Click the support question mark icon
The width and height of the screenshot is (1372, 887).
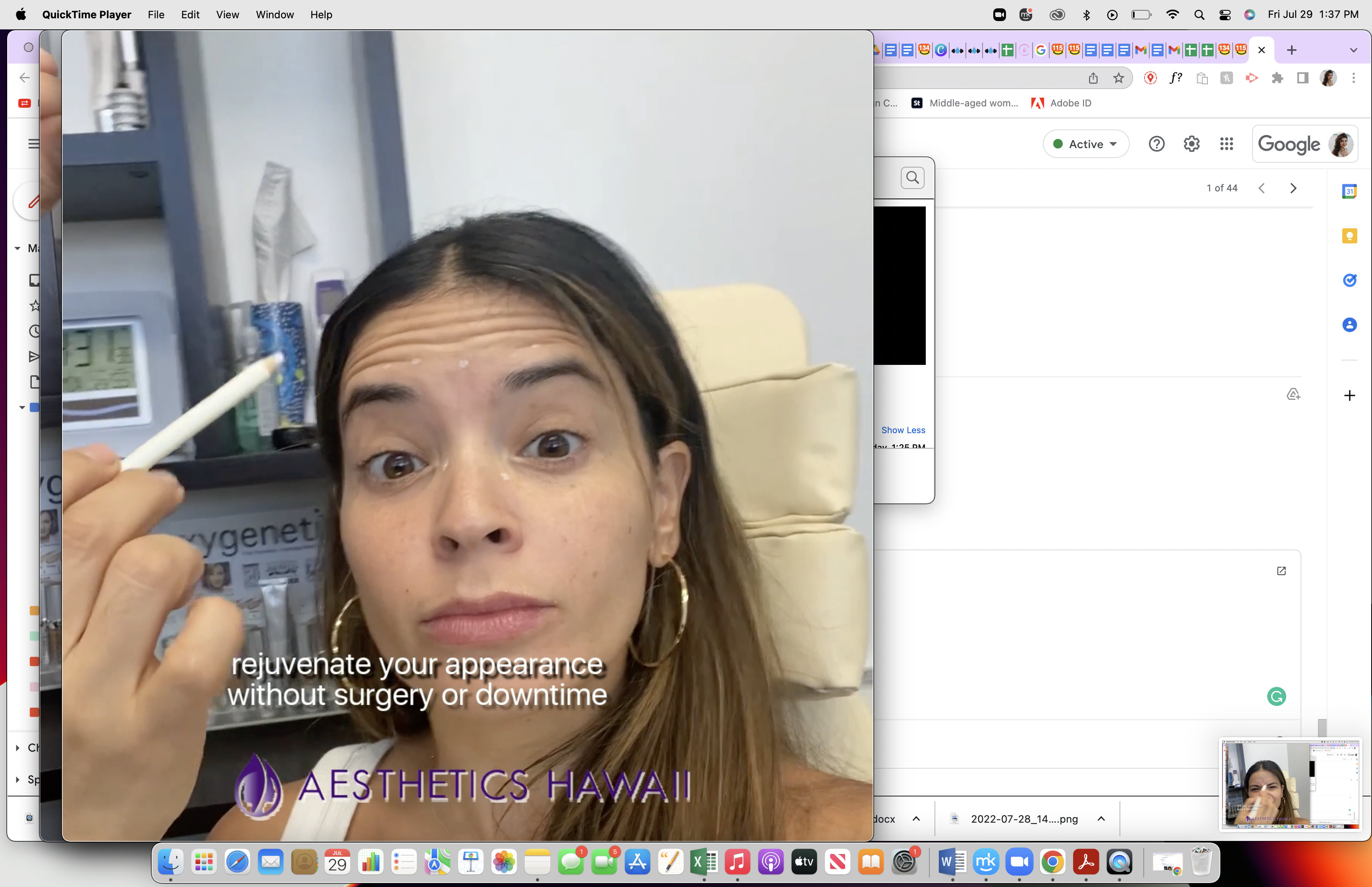[x=1156, y=144]
